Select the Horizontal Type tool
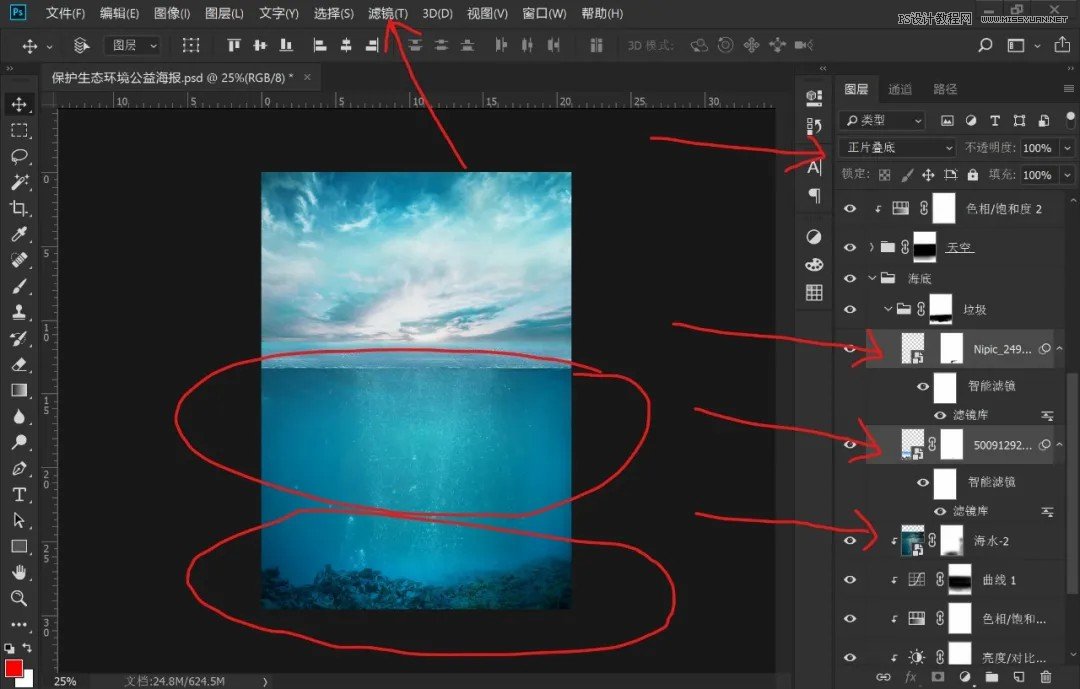The height and width of the screenshot is (689, 1080). (20, 495)
